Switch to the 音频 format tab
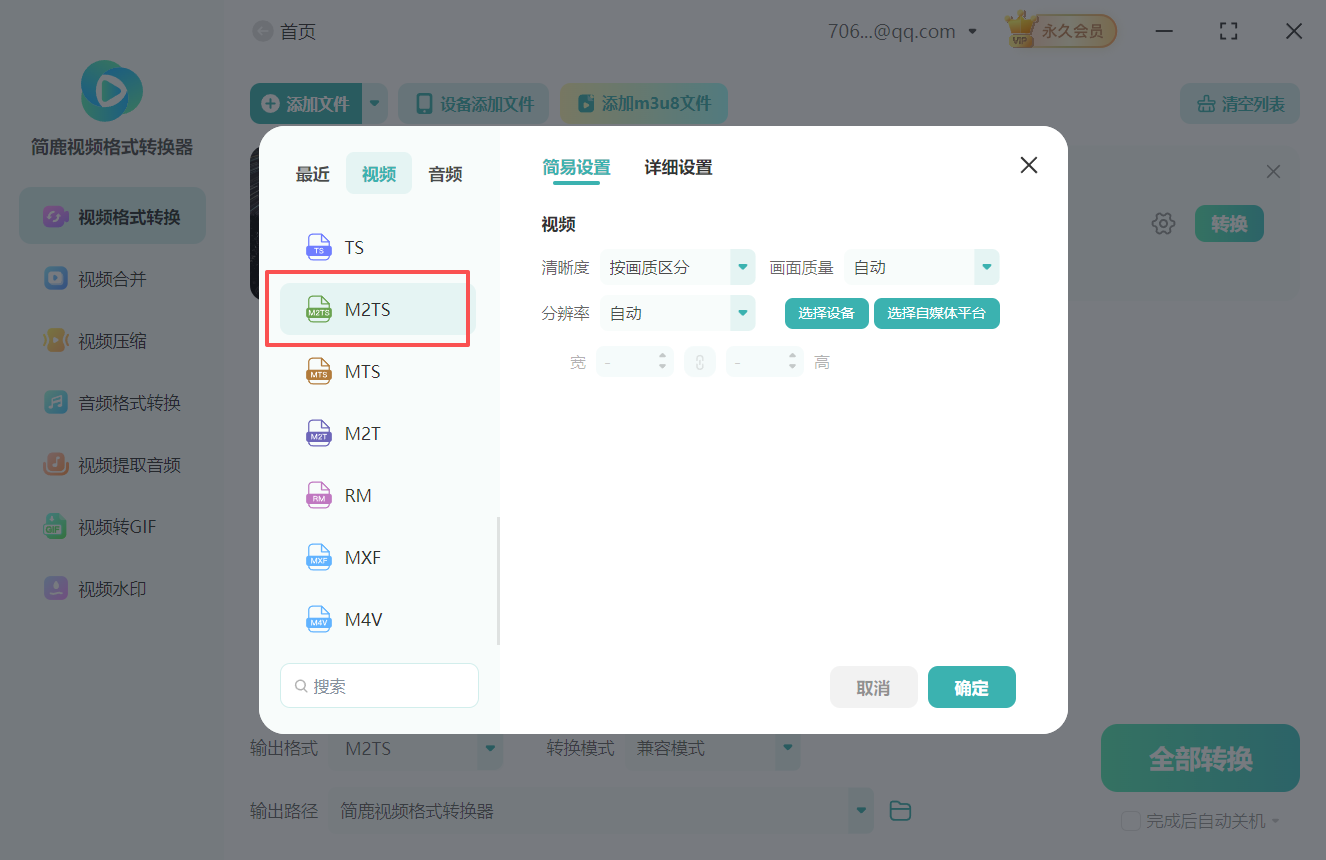 [x=444, y=173]
